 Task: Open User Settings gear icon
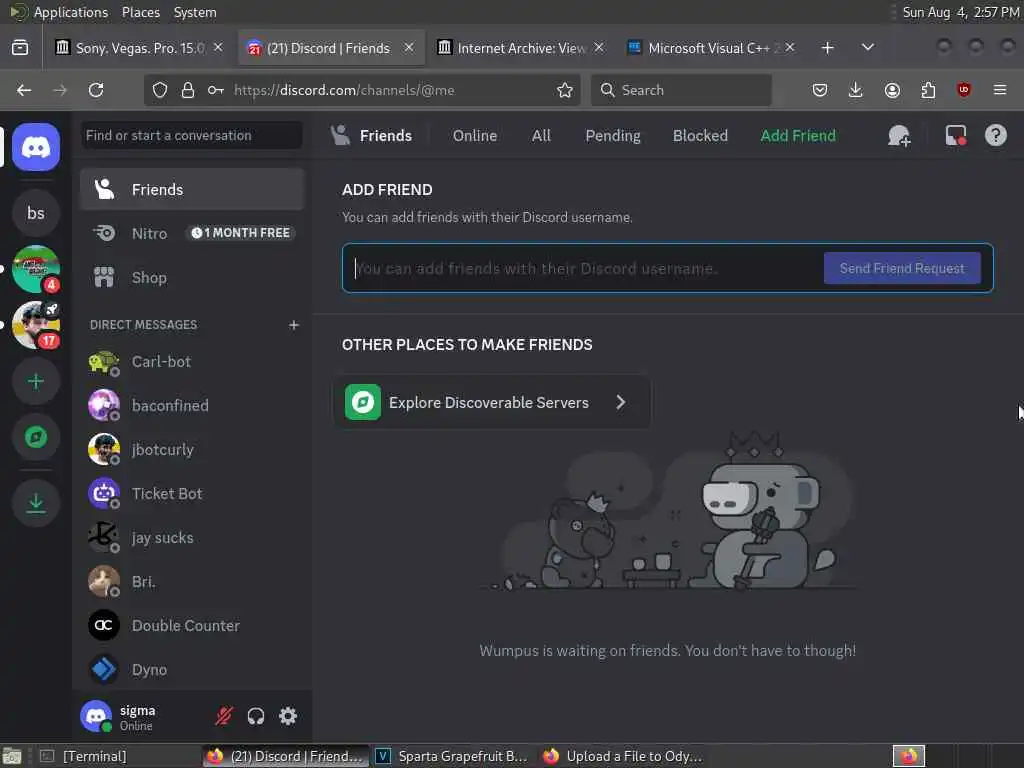click(x=288, y=716)
